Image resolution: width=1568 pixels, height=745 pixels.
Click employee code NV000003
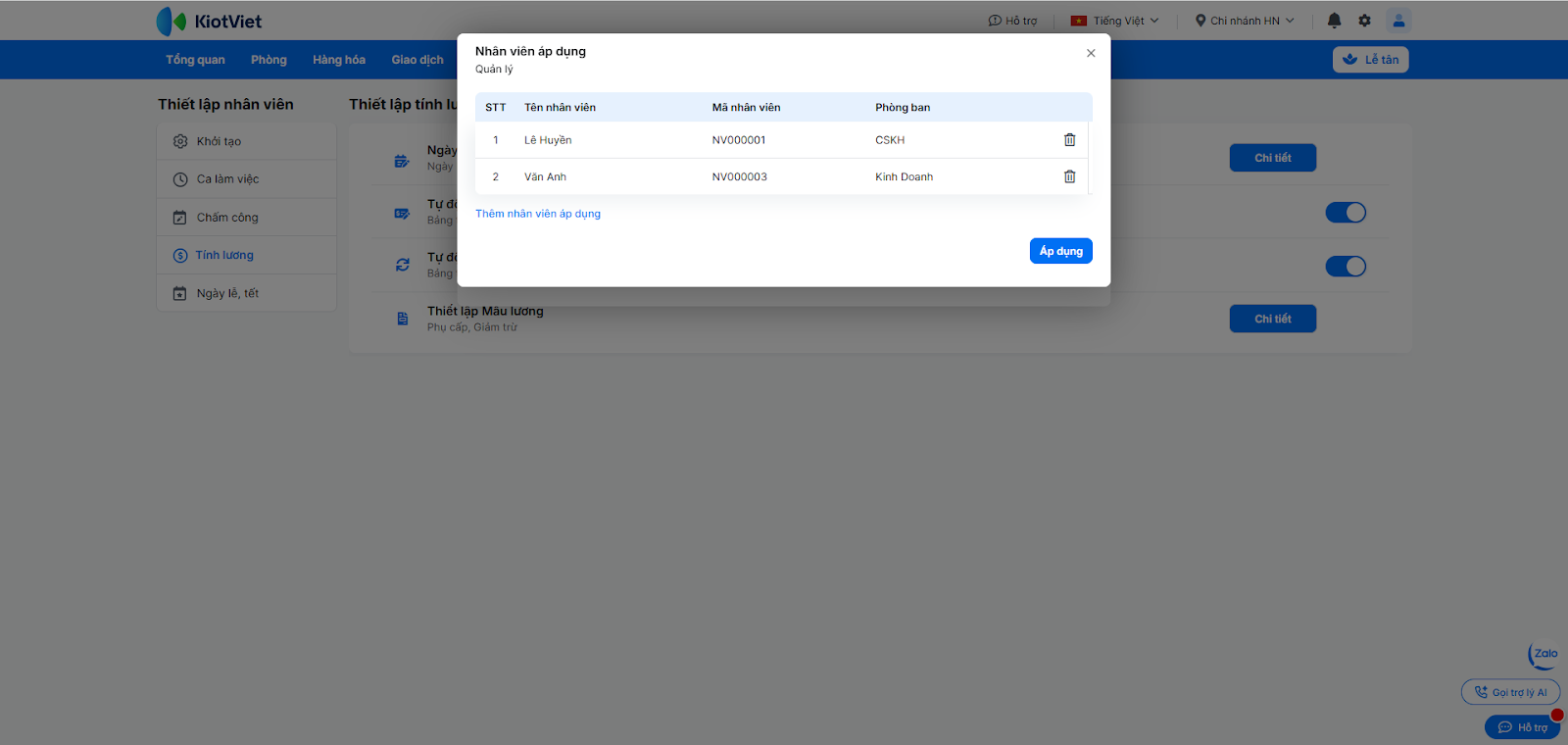tap(740, 177)
